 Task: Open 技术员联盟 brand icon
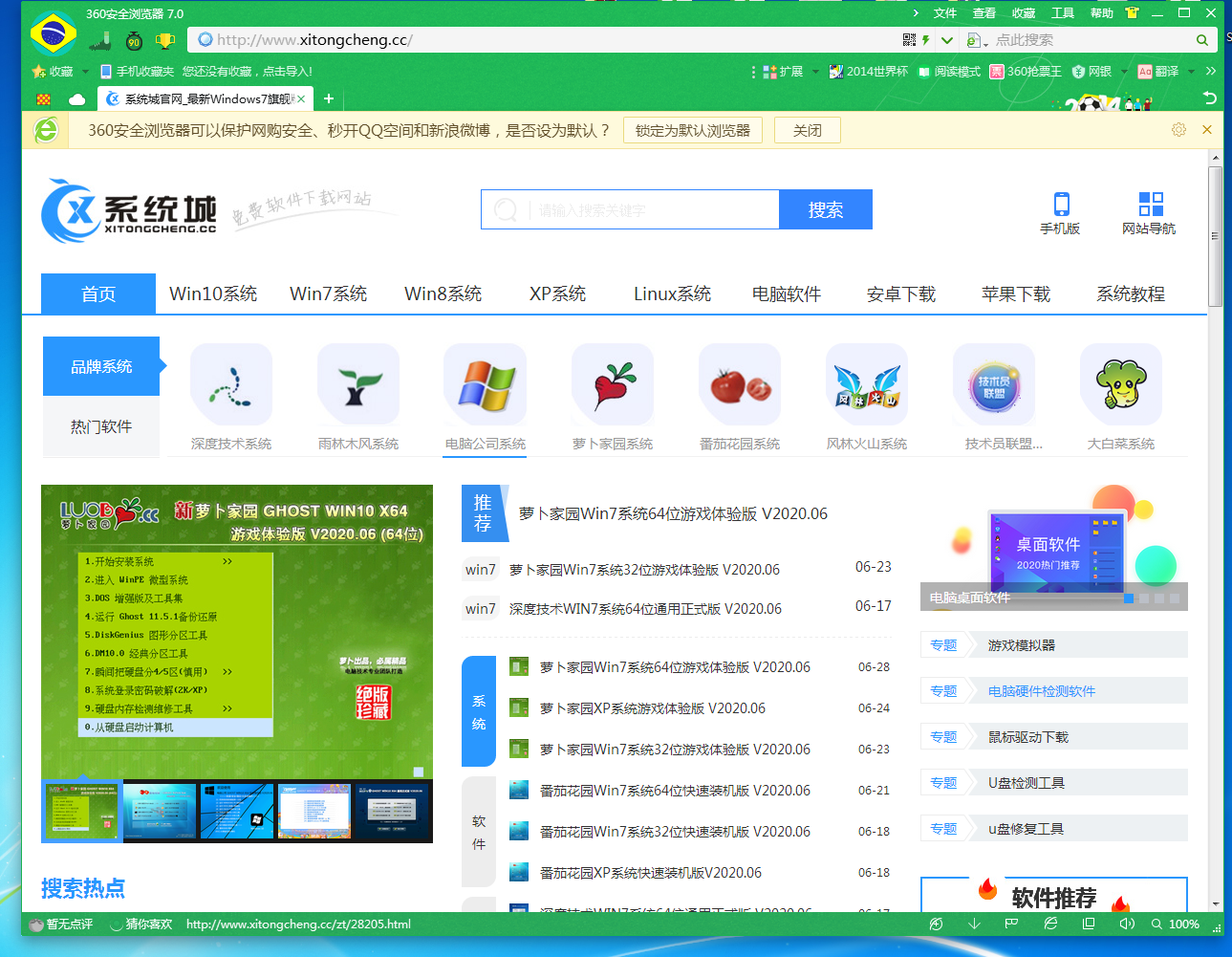994,384
